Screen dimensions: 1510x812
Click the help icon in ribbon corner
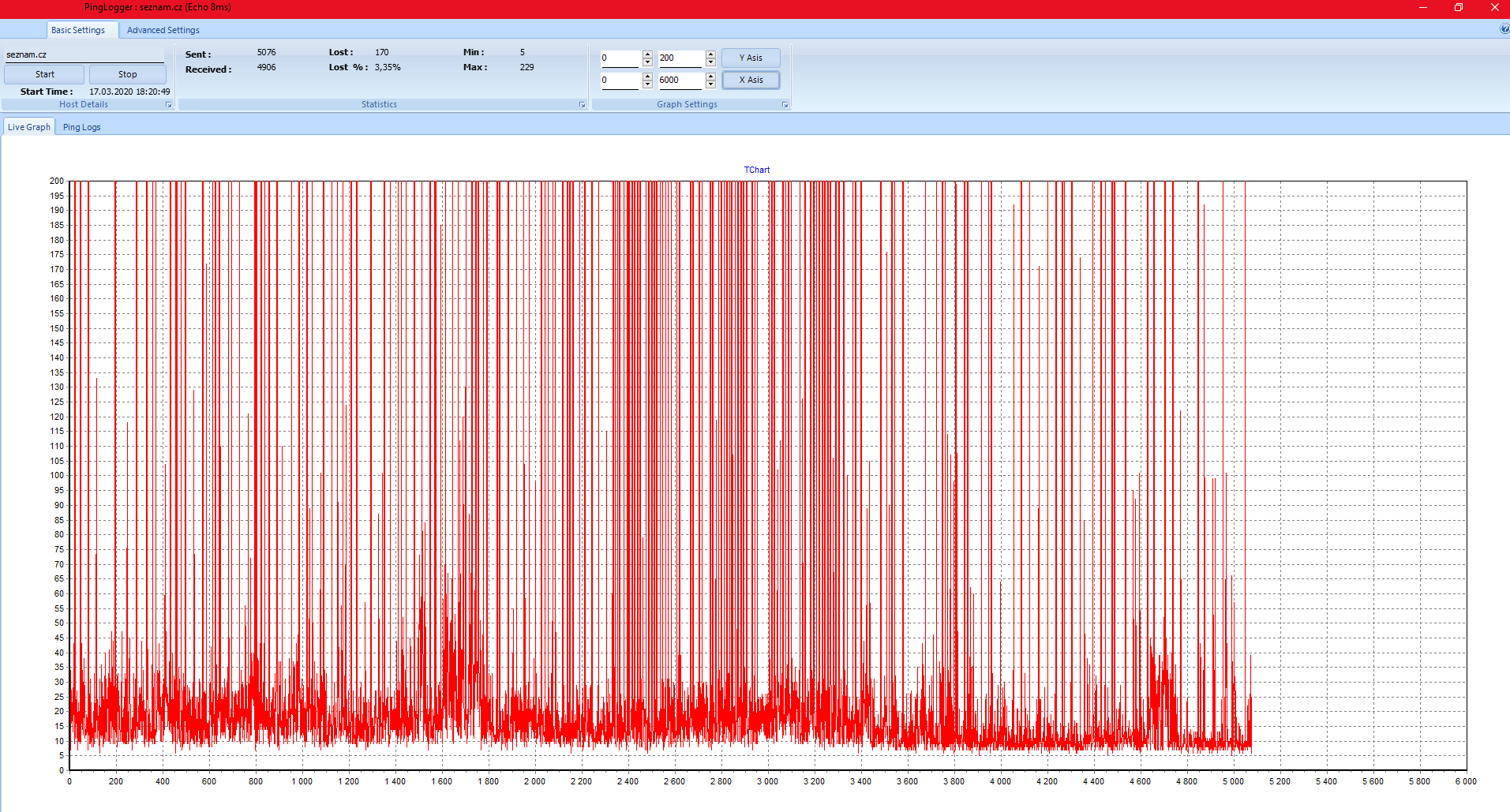tap(1504, 29)
